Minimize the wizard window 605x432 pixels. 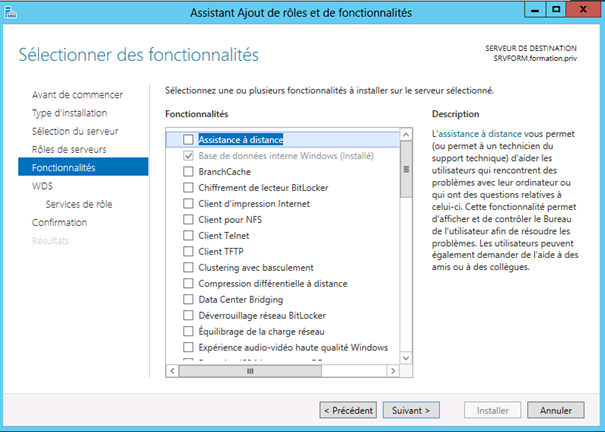(535, 10)
